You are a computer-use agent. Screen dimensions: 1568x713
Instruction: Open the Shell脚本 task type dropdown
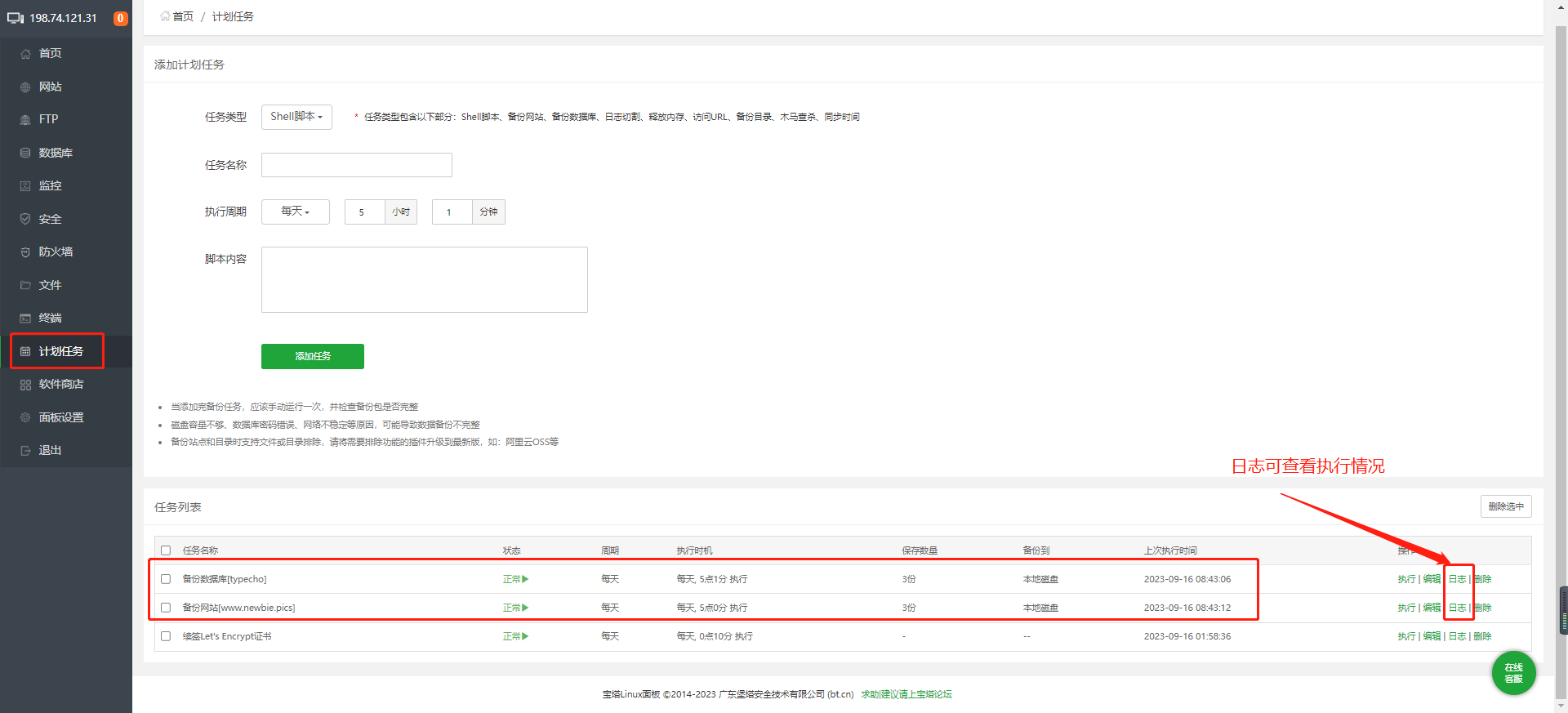click(296, 117)
